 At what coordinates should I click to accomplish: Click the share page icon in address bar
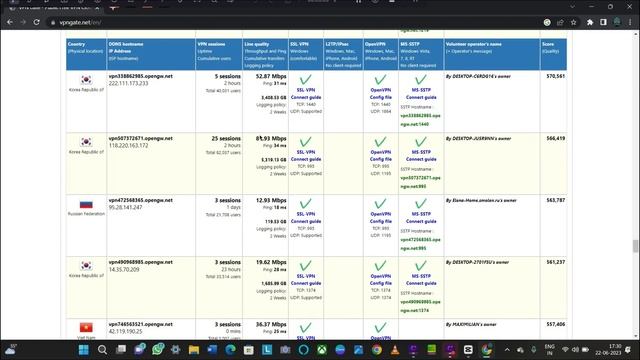tap(560, 22)
